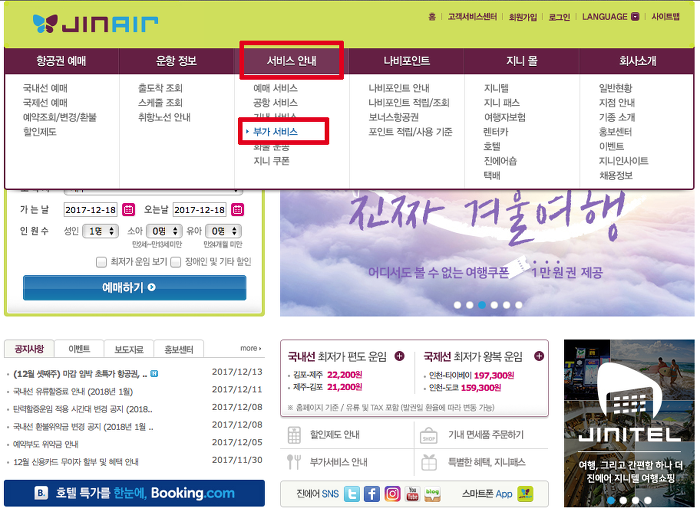Select 부가 서비스 submenu item
Viewport: 700px width, 515px height.
coord(275,132)
